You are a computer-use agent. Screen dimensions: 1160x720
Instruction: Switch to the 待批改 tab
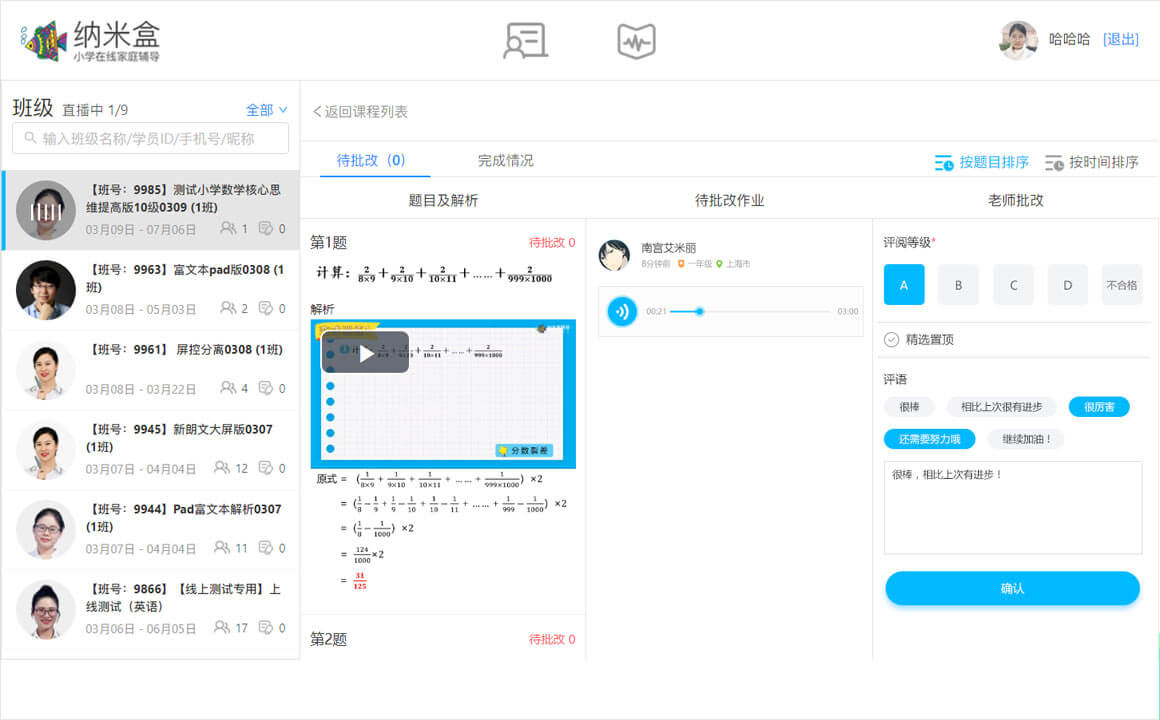click(x=369, y=160)
